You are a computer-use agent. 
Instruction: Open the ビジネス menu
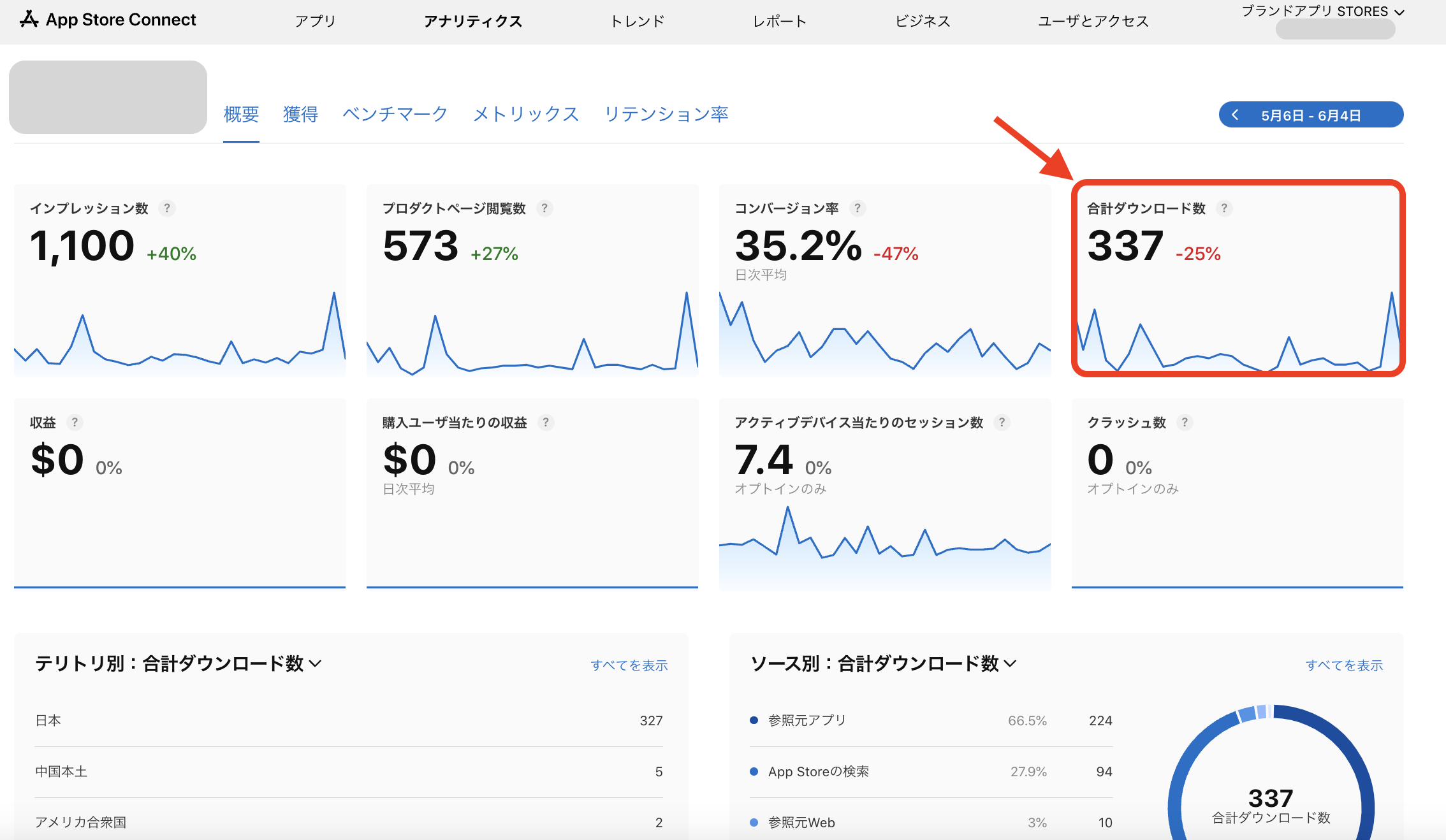pos(923,21)
